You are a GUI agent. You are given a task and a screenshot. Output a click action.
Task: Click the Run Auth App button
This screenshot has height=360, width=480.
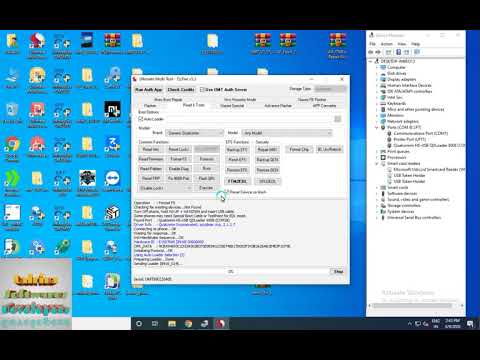click(149, 90)
